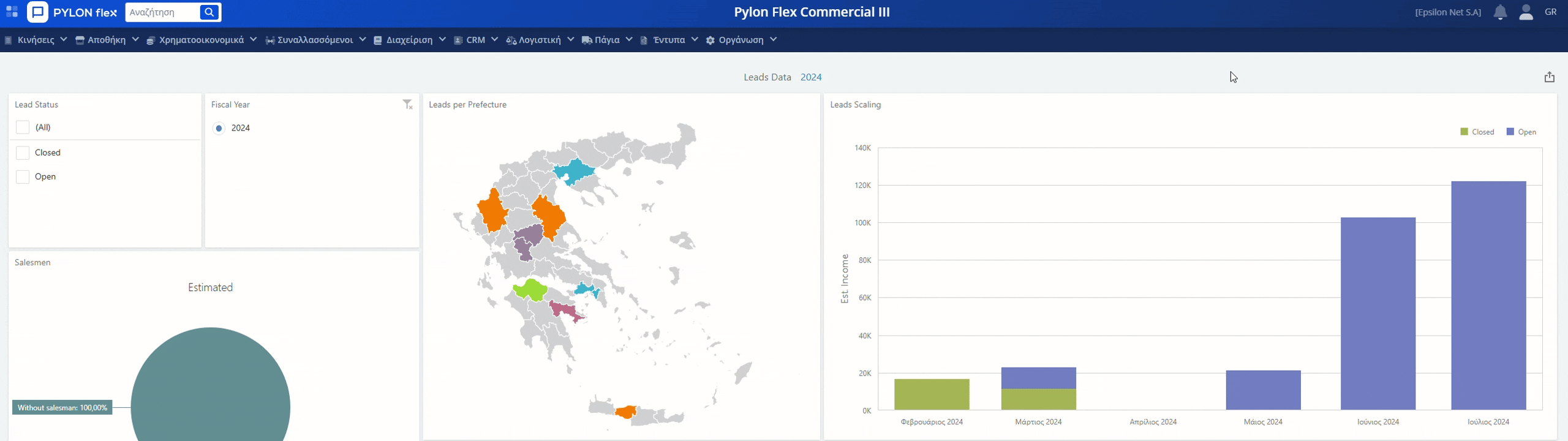Image resolution: width=1568 pixels, height=441 pixels.
Task: Open the Αποθήκη menu
Action: [x=107, y=40]
